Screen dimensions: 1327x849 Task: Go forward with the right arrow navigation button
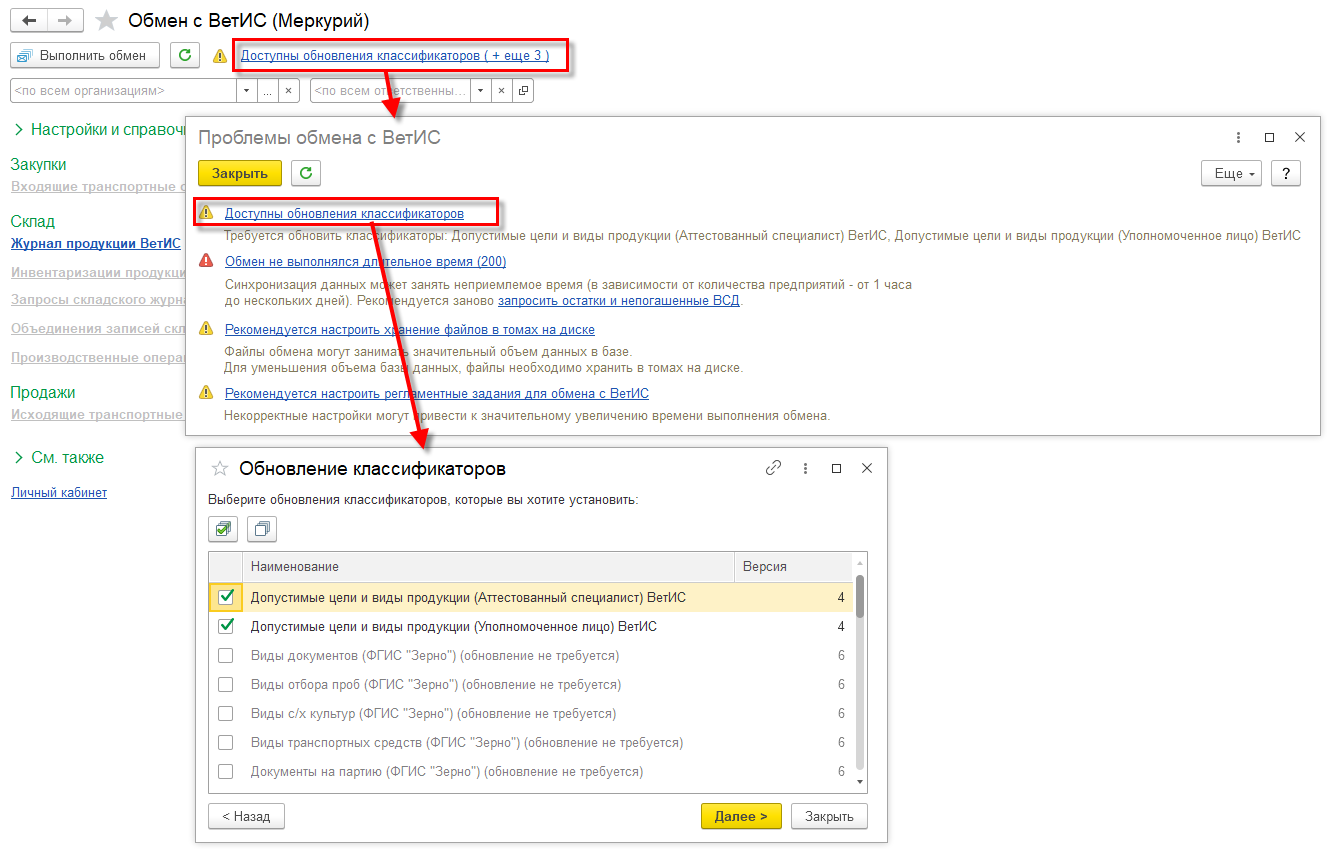click(65, 21)
